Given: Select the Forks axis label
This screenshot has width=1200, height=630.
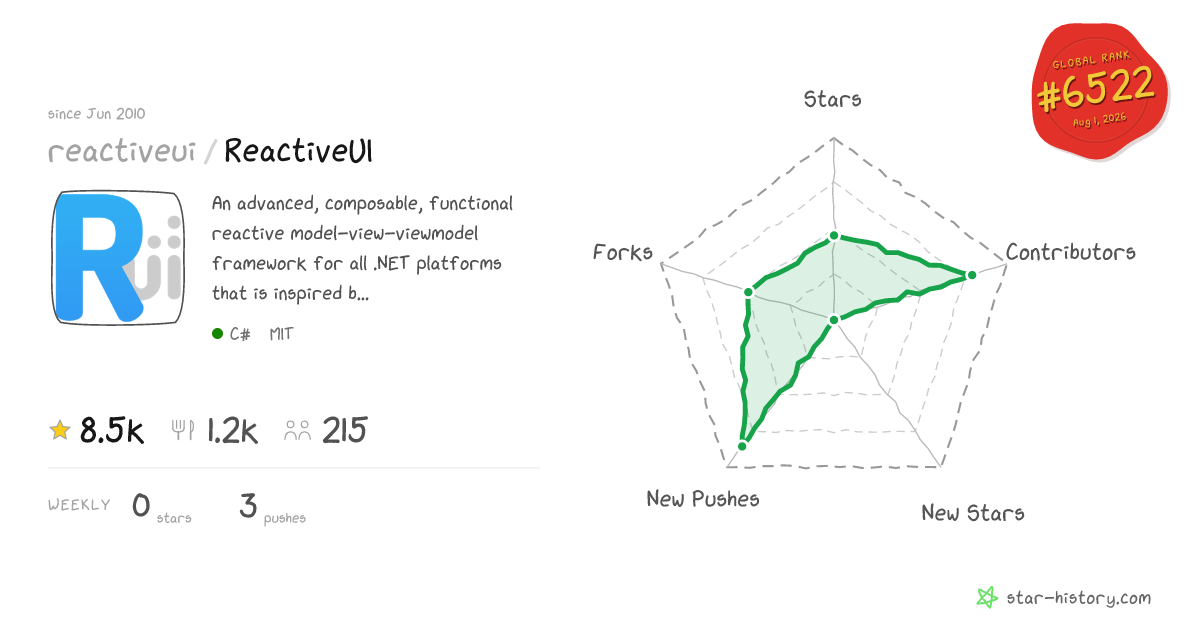Looking at the screenshot, I should pos(623,252).
